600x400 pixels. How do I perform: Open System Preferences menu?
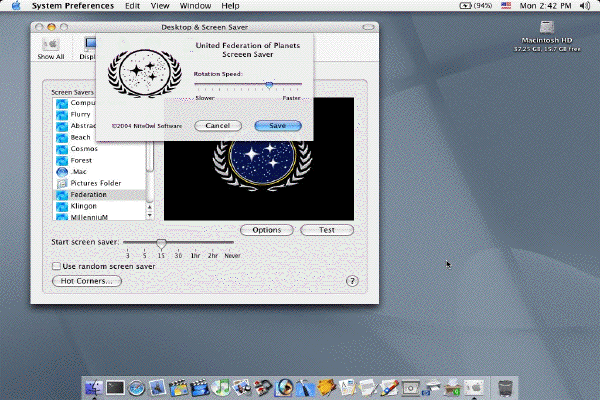(x=73, y=6)
